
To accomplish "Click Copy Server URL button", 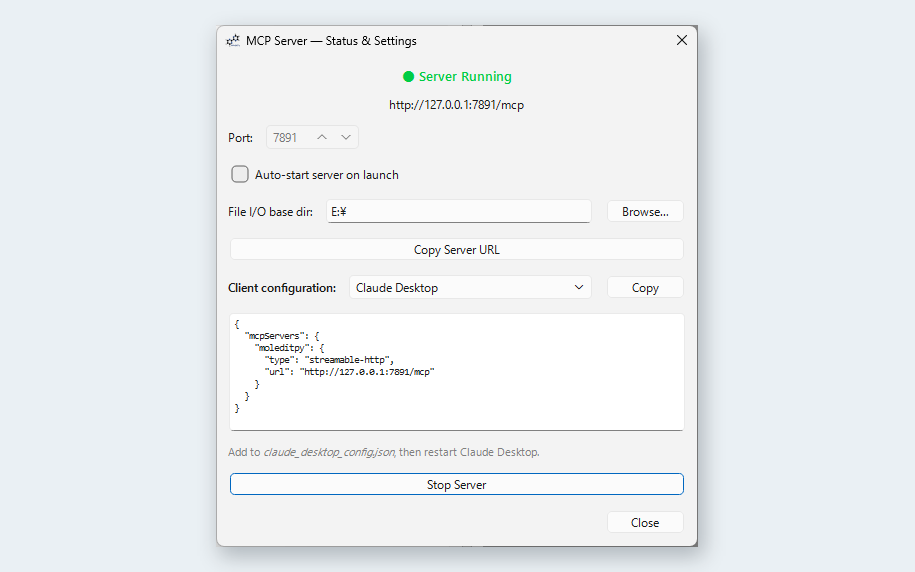I will (x=456, y=249).
